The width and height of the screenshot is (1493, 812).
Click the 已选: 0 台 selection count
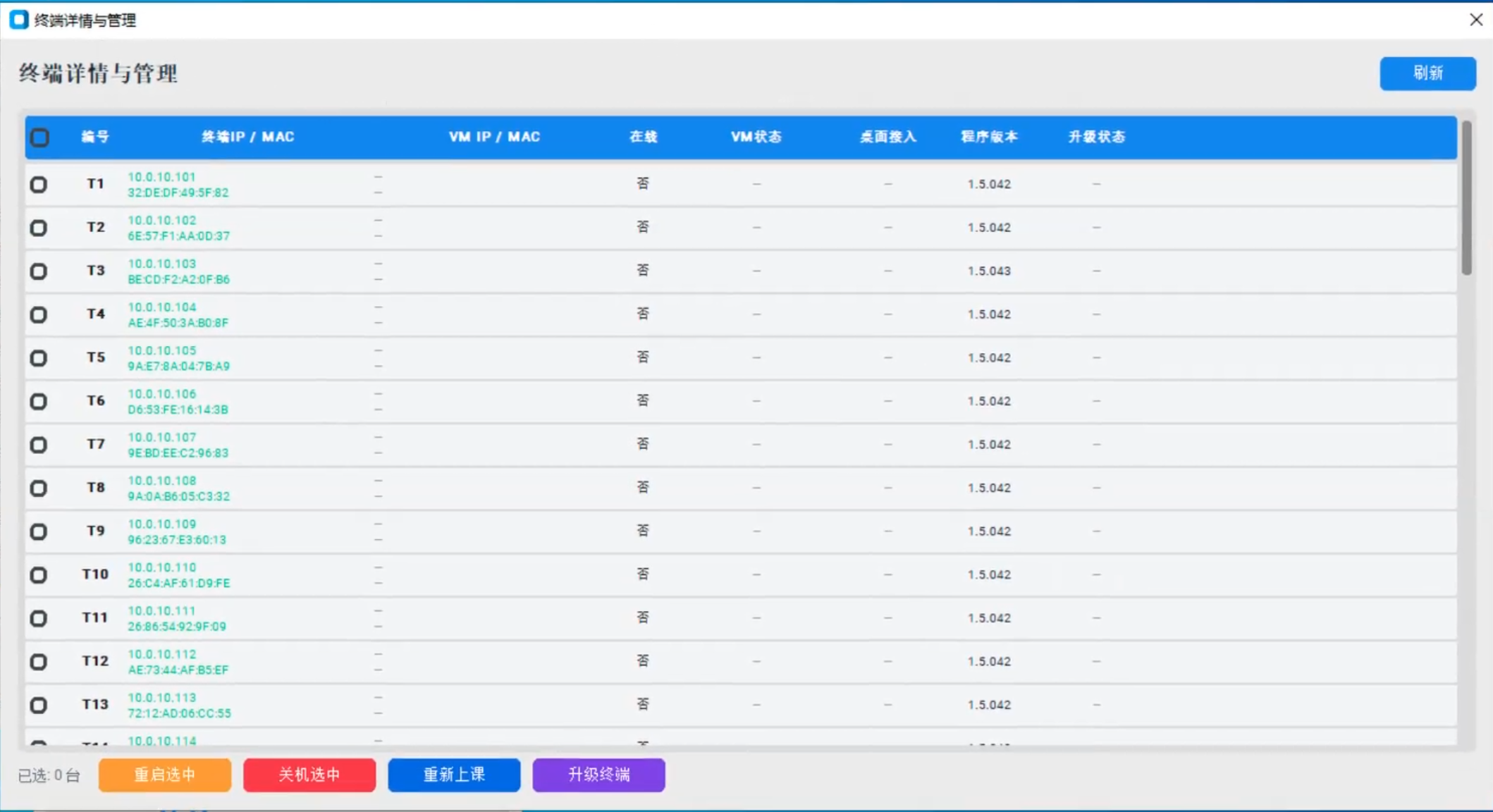[x=49, y=775]
